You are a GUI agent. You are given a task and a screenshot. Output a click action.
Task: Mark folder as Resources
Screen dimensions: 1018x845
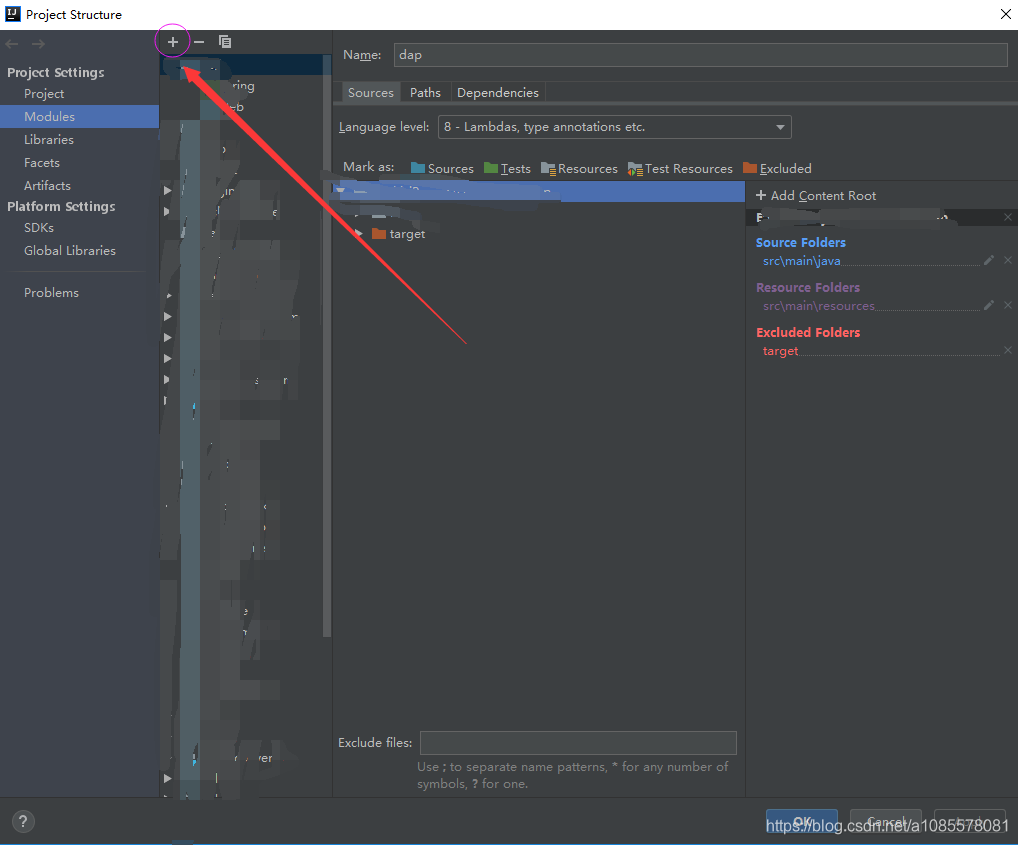(x=579, y=169)
